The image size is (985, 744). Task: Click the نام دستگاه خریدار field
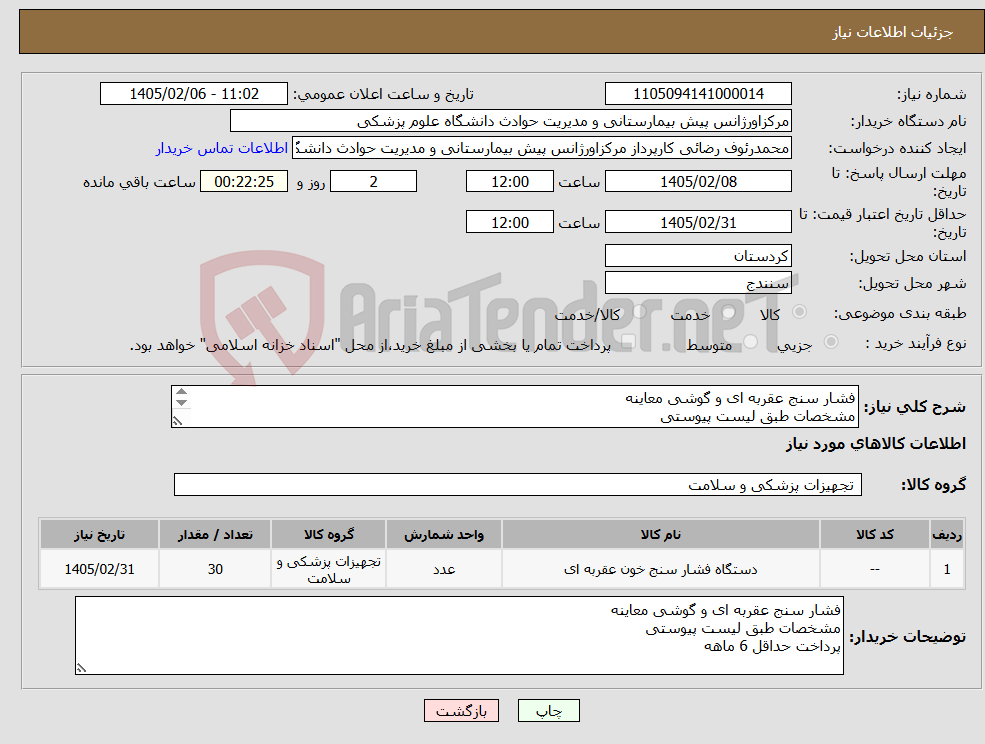pyautogui.click(x=511, y=121)
